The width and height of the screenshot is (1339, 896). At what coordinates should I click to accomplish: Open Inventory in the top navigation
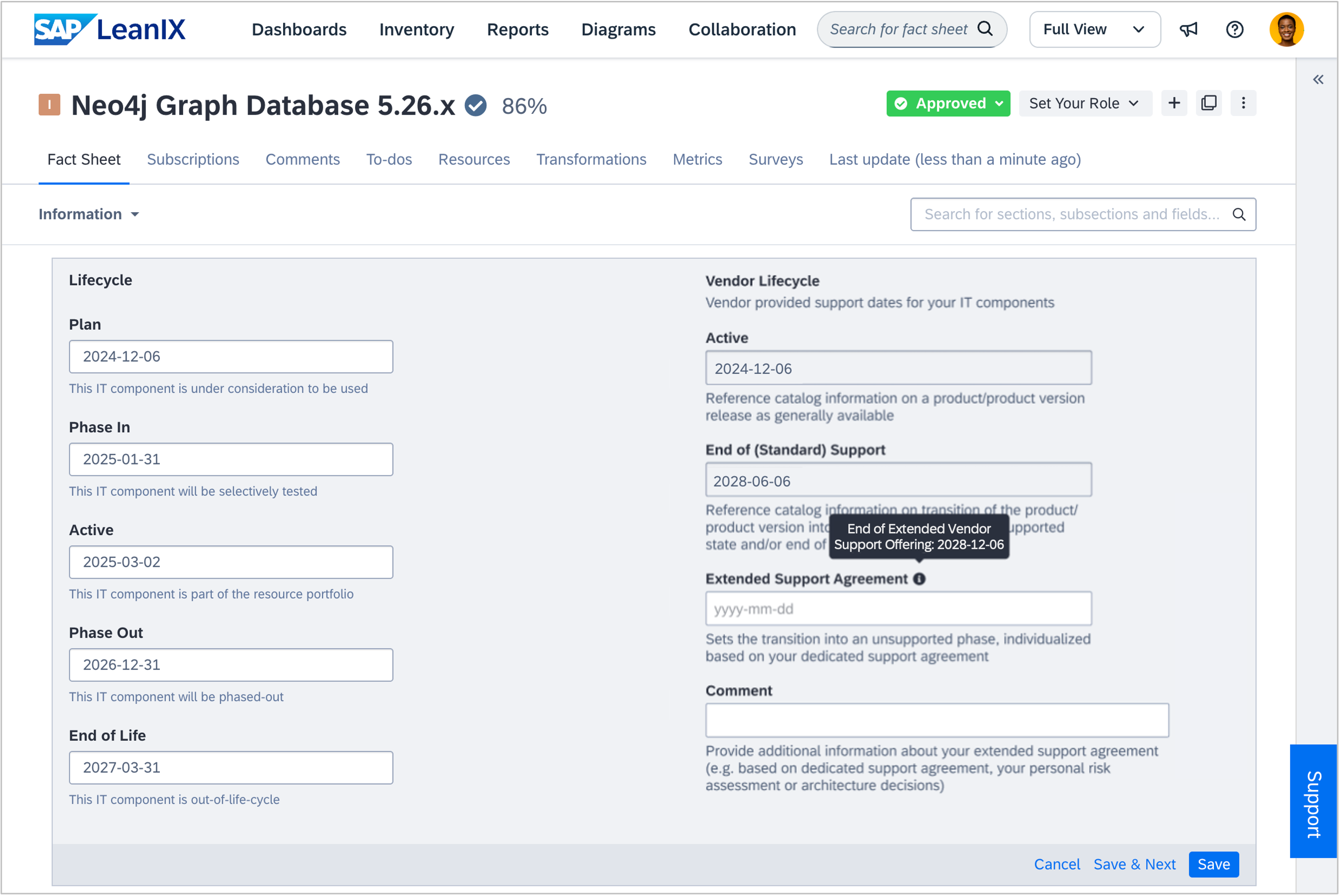click(416, 29)
